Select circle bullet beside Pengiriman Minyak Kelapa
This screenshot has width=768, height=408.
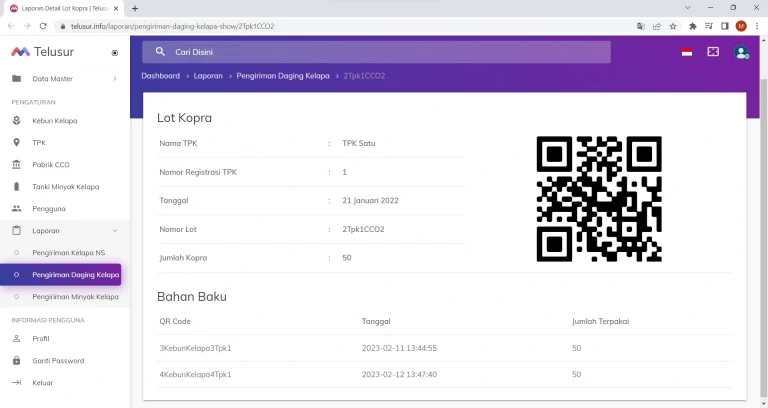pyautogui.click(x=16, y=297)
